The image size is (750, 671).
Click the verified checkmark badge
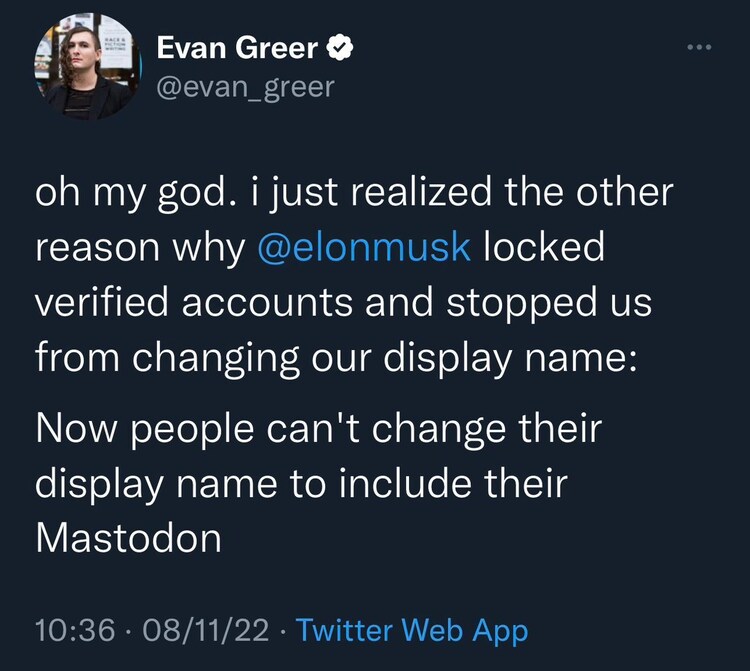[341, 48]
